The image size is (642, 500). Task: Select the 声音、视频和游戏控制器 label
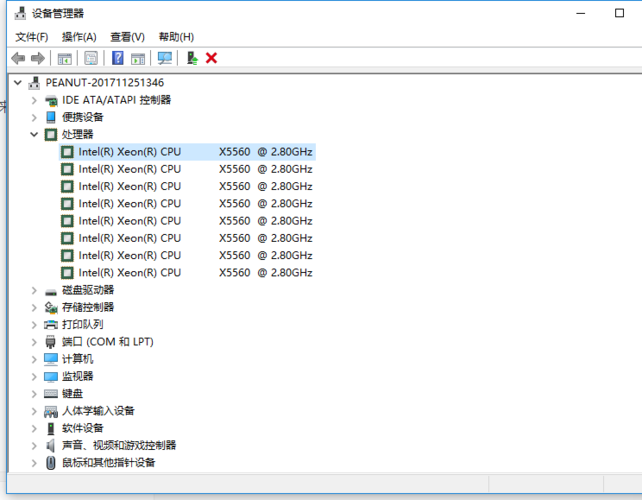[119, 446]
